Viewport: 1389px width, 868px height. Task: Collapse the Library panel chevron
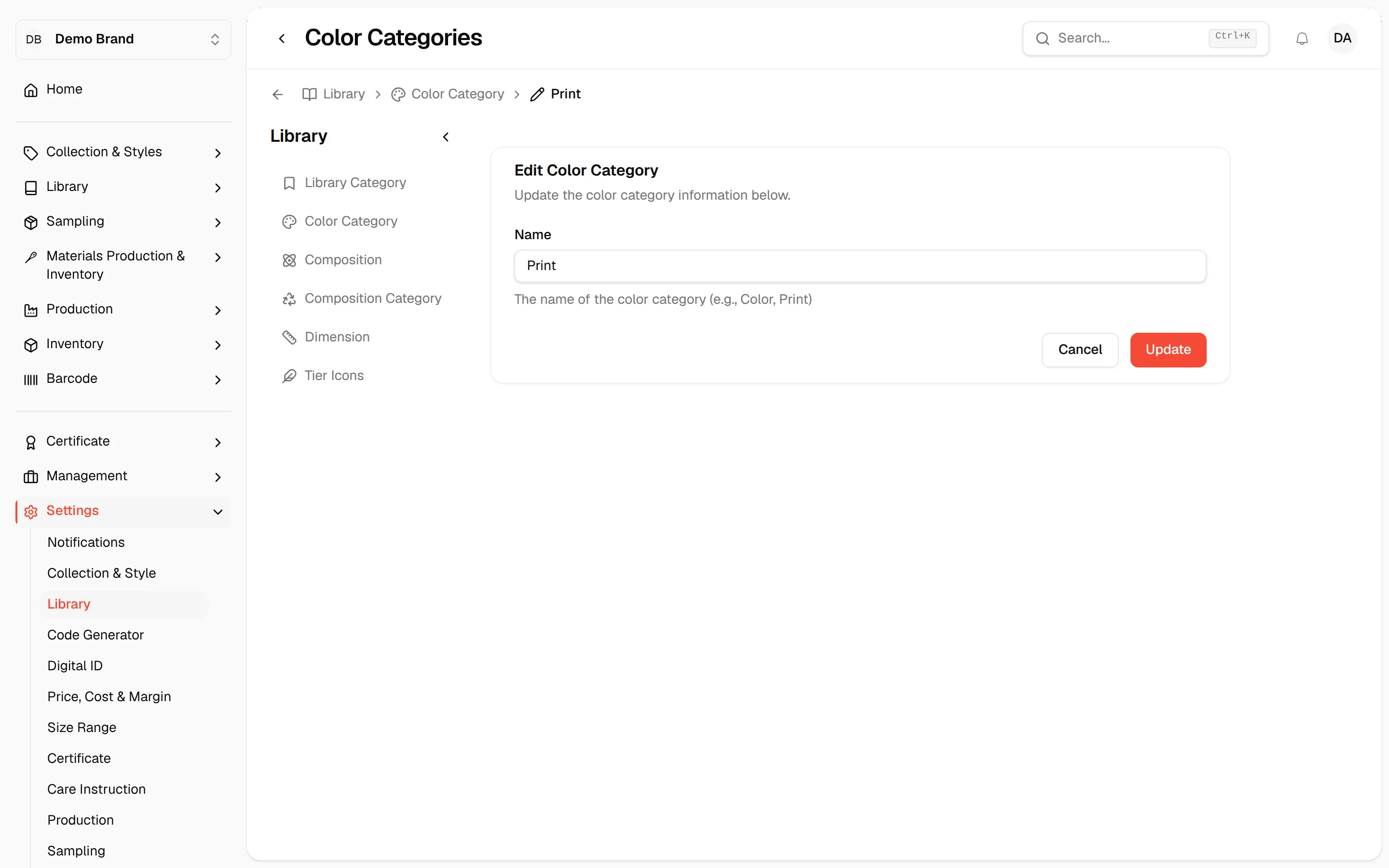pyautogui.click(x=446, y=136)
